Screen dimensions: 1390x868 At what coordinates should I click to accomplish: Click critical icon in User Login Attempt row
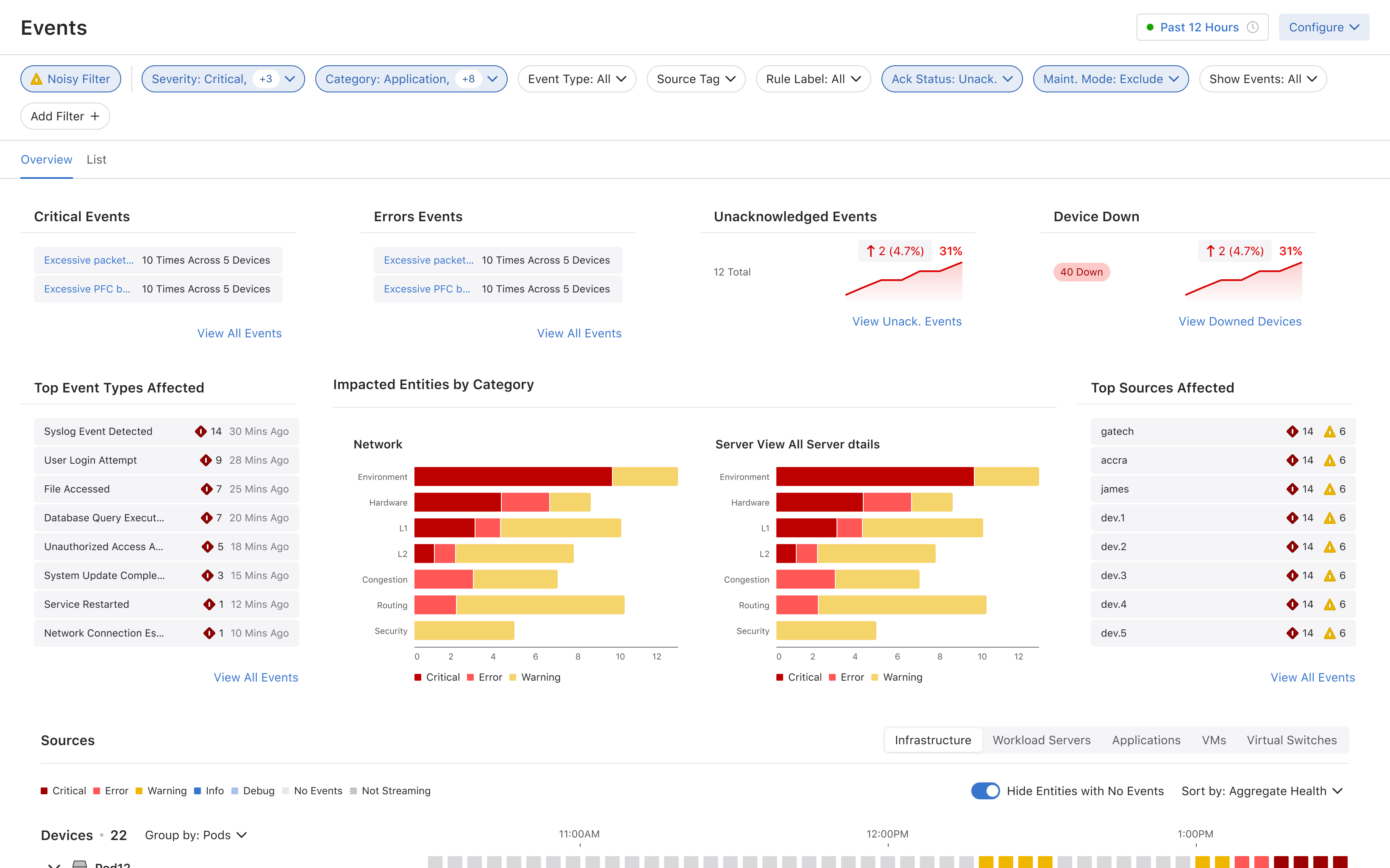206,460
